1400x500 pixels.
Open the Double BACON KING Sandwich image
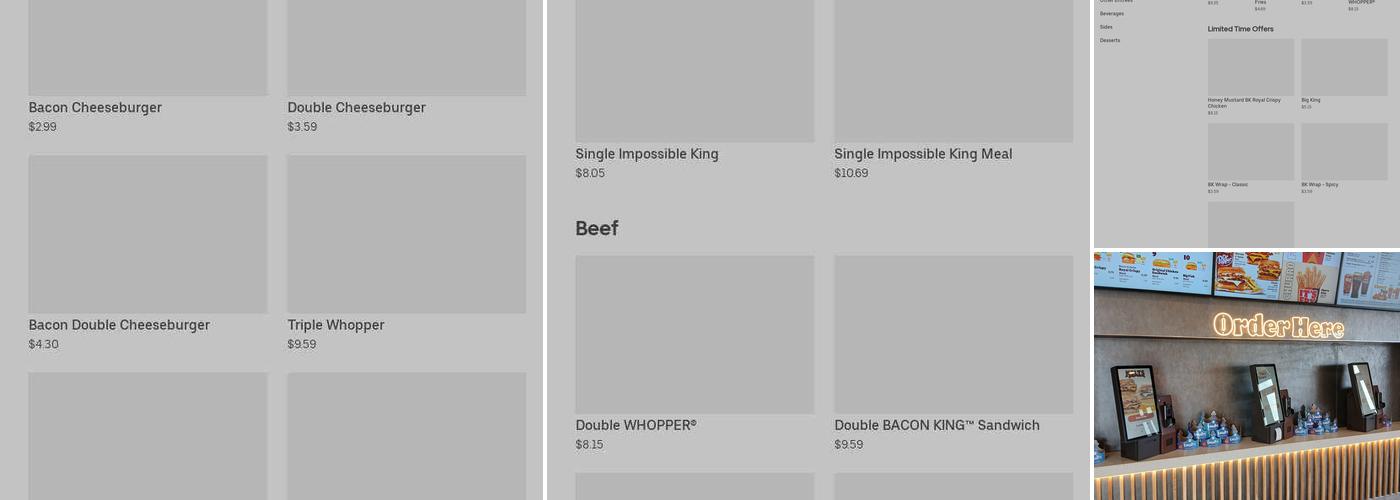pos(953,334)
